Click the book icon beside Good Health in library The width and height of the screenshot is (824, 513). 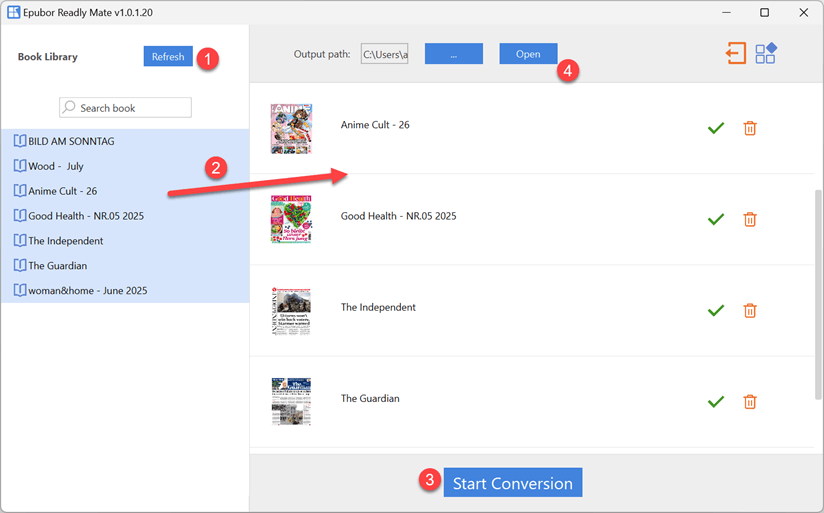(20, 216)
